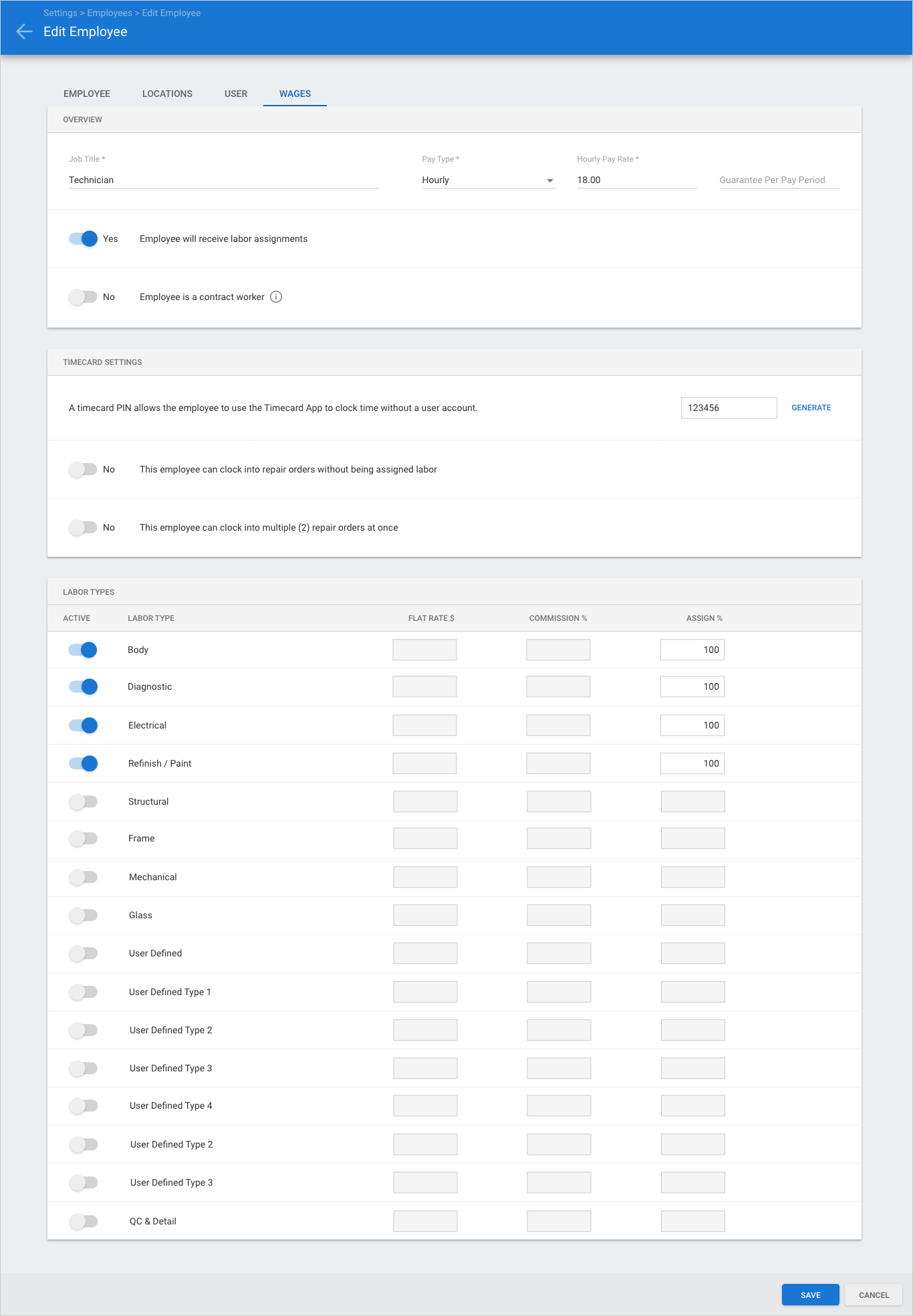The width and height of the screenshot is (913, 1316).
Task: Enable the QC & Detail labor type
Action: point(84,1221)
